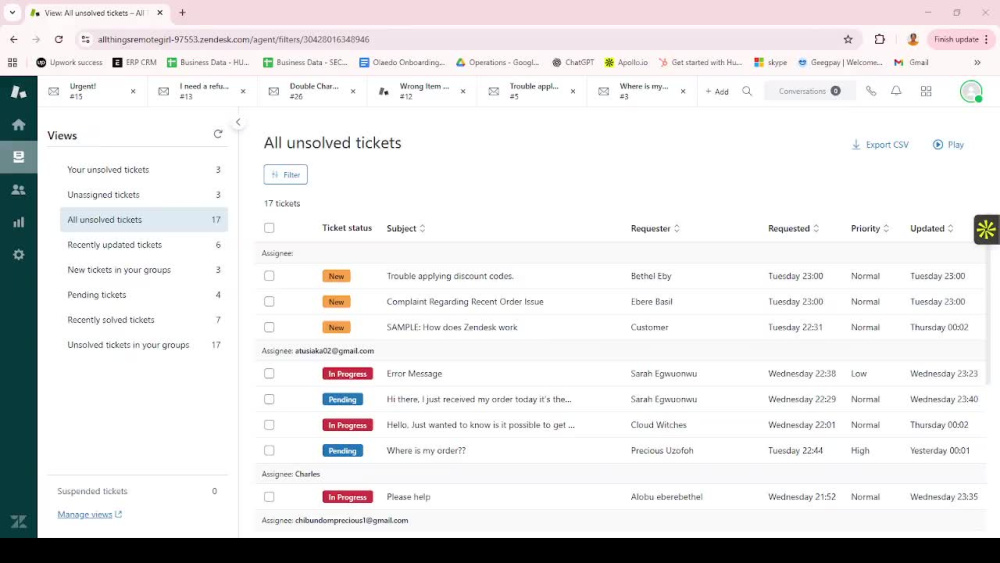Open the Conversations dropdown
The image size is (1000, 563).
click(809, 91)
